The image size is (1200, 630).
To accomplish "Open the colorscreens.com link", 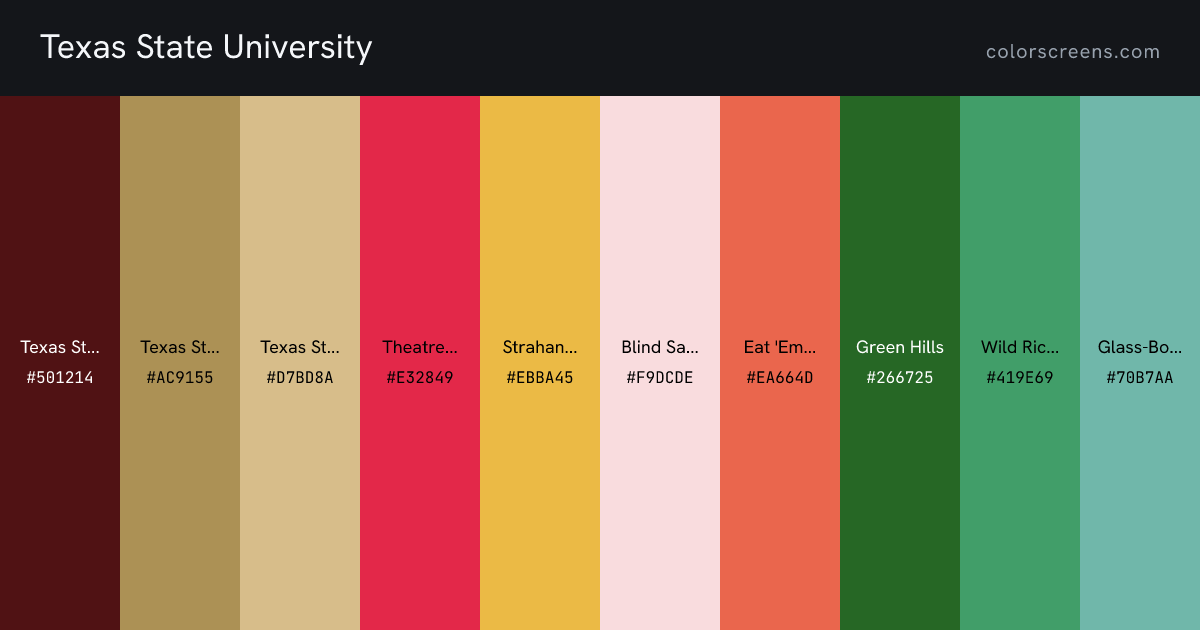I will (1073, 52).
